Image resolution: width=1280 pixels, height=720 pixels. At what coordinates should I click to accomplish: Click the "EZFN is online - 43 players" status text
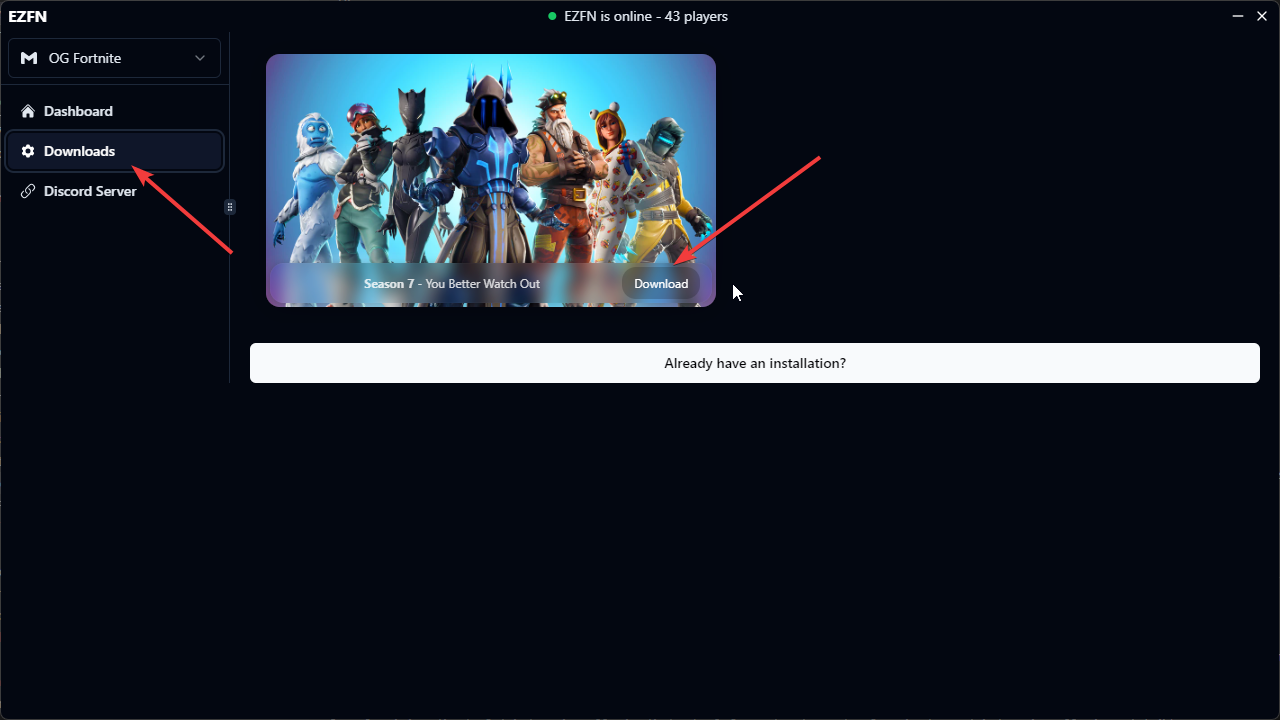(646, 16)
